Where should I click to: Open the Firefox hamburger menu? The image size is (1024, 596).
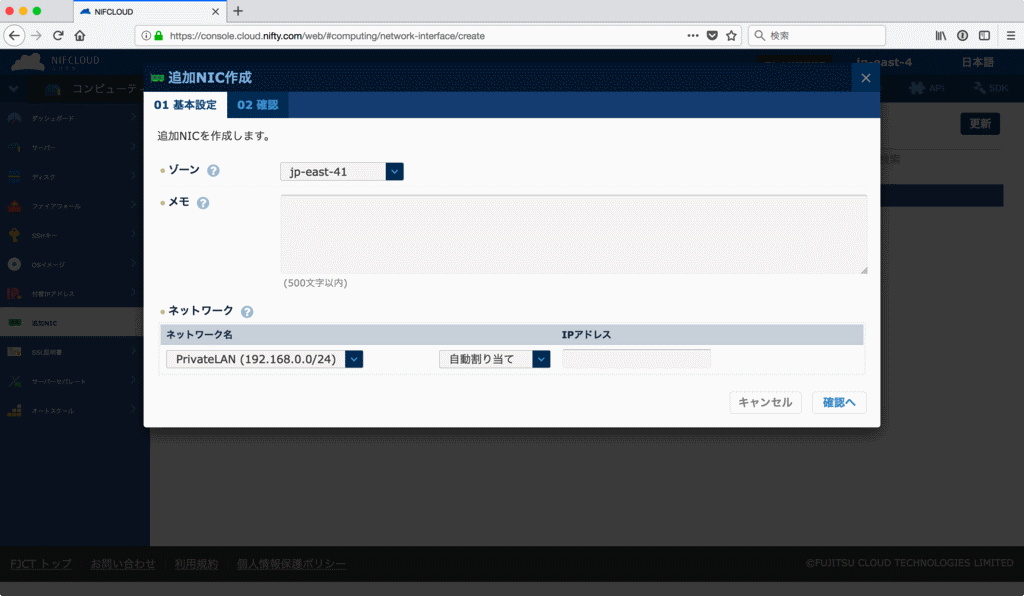coord(1010,36)
